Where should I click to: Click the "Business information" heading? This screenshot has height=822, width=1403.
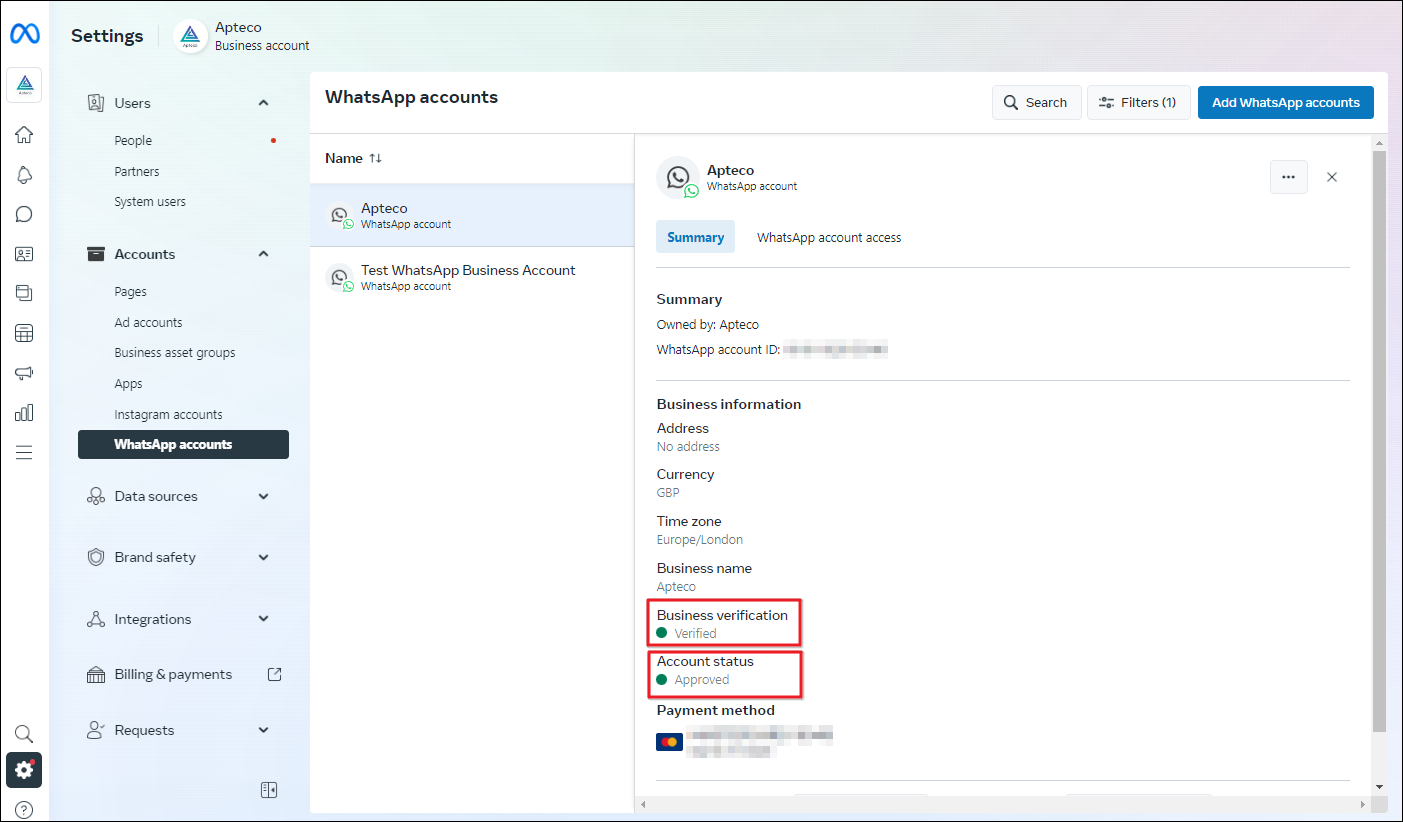729,404
